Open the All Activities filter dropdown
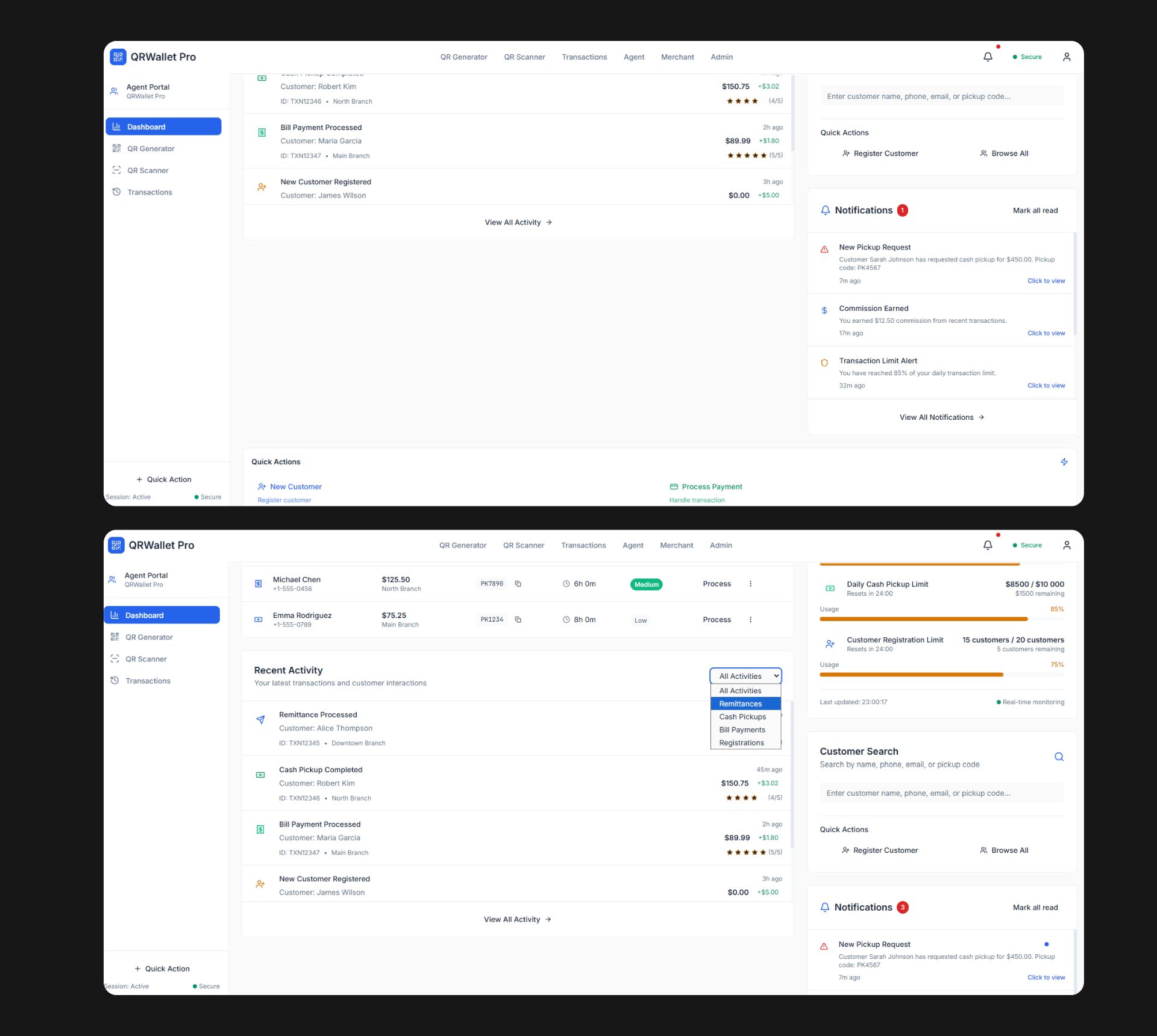This screenshot has width=1157, height=1036. (x=745, y=676)
